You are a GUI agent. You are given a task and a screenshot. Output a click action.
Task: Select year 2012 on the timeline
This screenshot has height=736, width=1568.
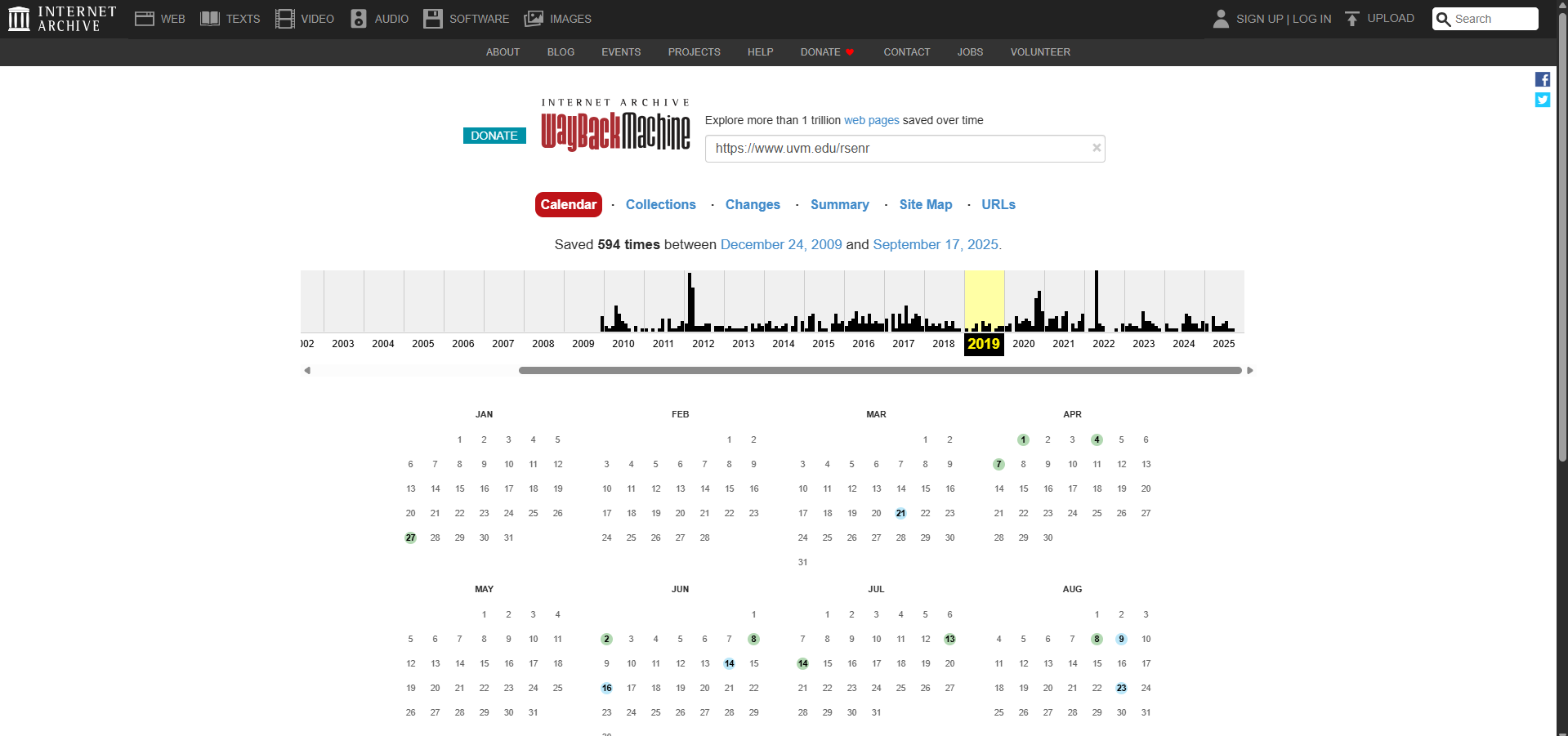coord(704,344)
